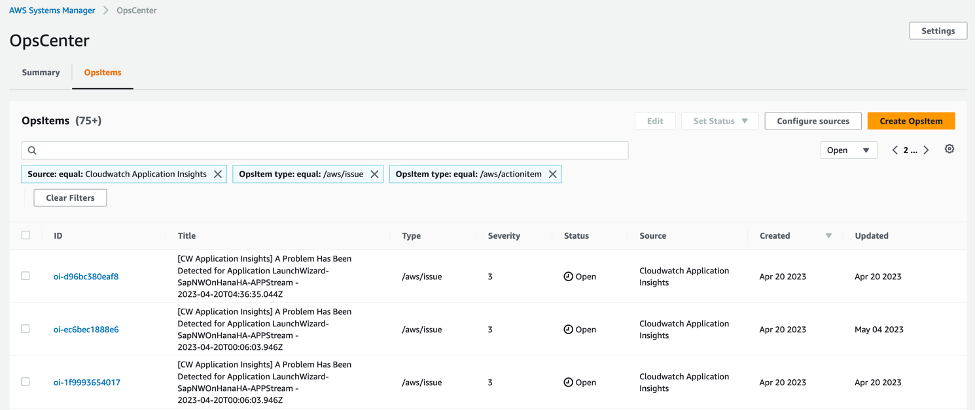Image resolution: width=977 pixels, height=410 pixels.
Task: Open the Set Status dropdown
Action: tap(720, 121)
